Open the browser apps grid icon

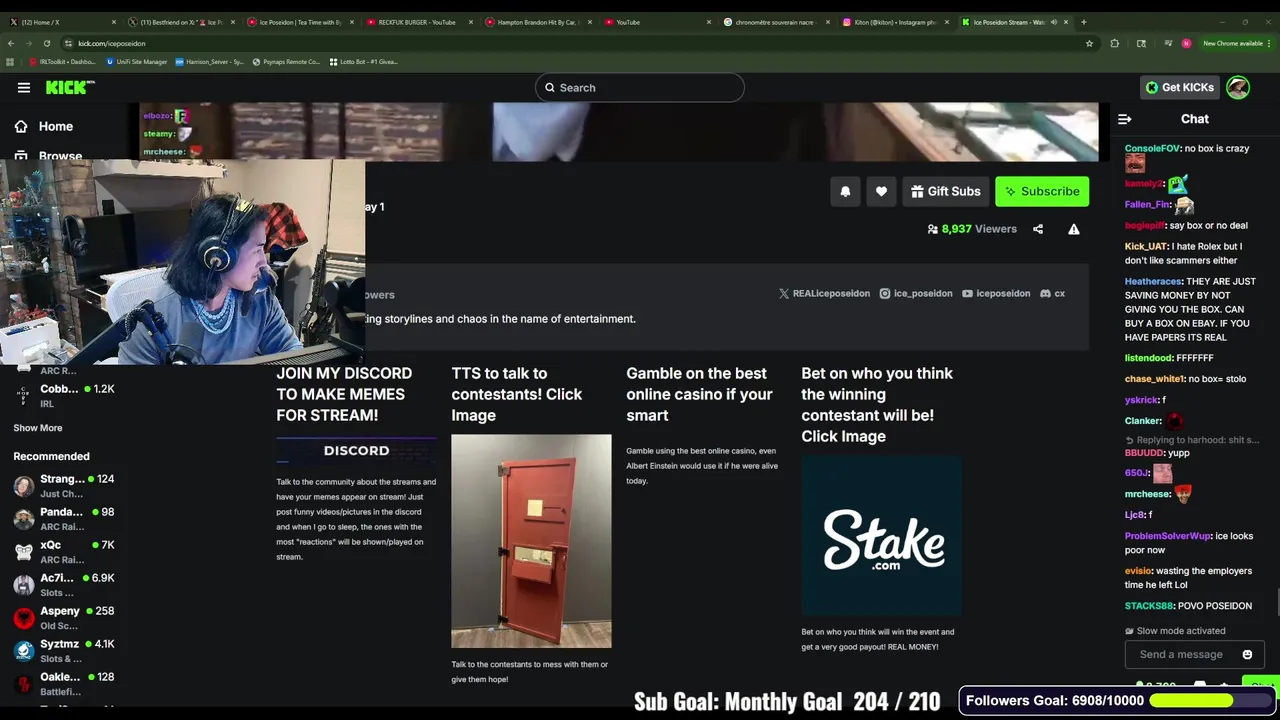[10, 62]
